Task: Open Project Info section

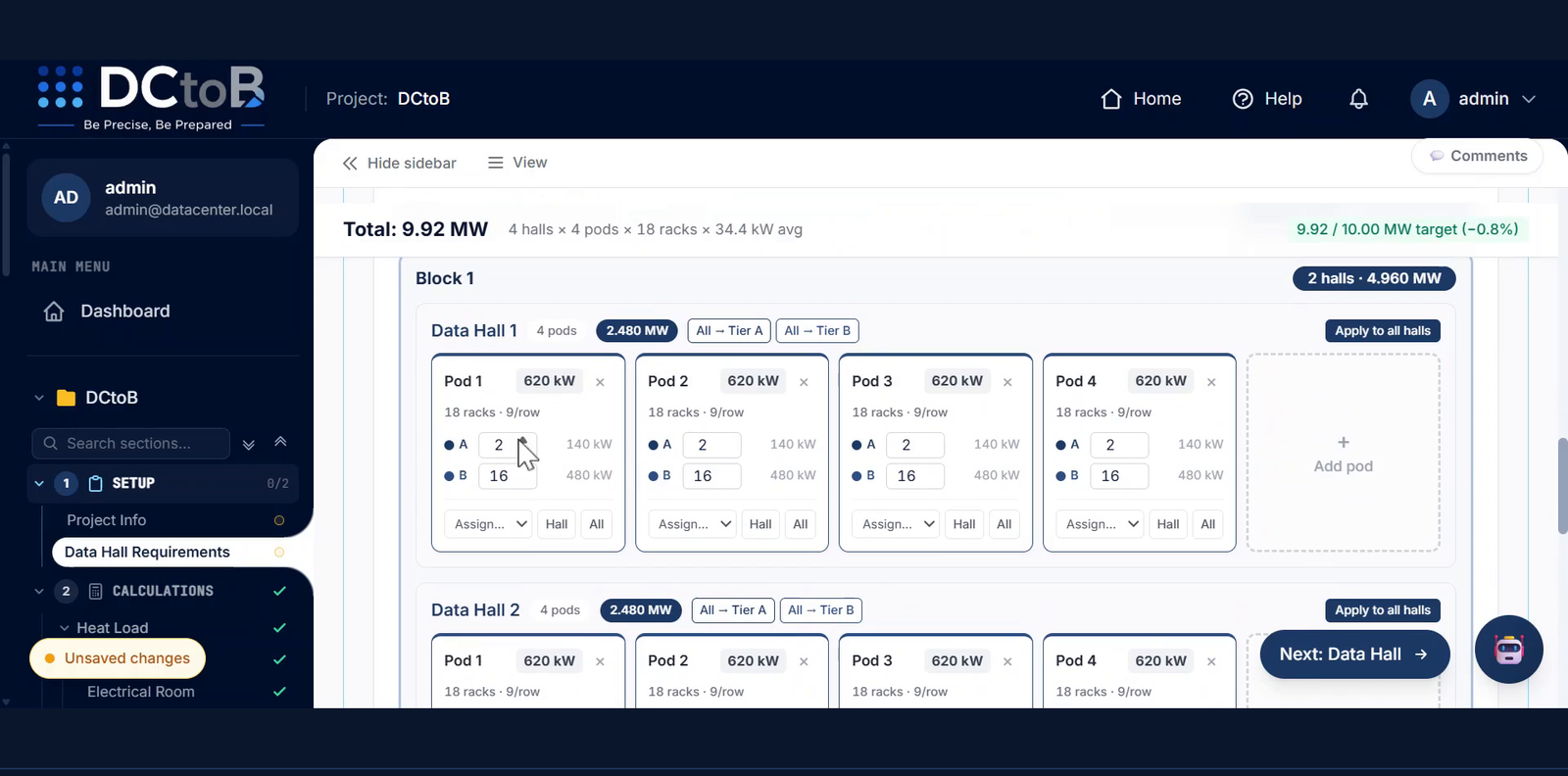Action: point(106,520)
